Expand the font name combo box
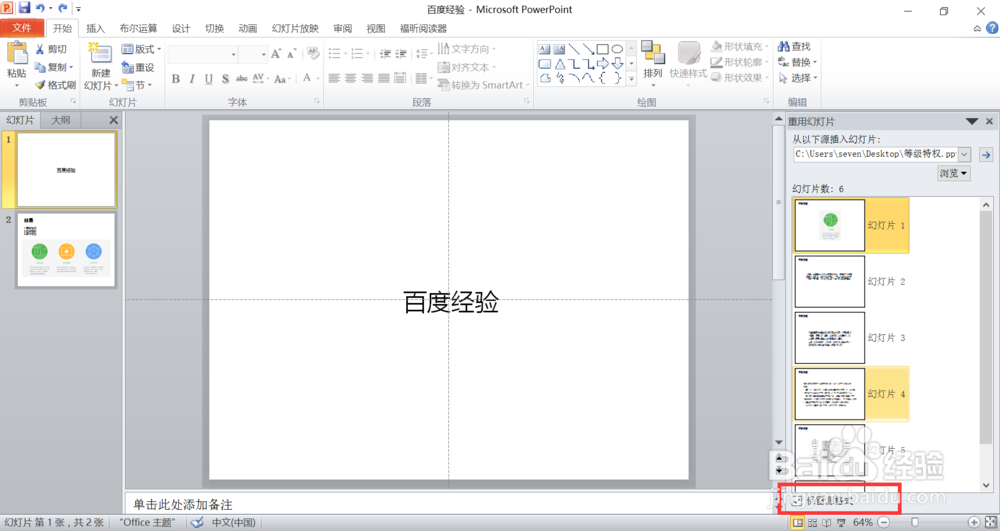1000x531 pixels. 233,55
